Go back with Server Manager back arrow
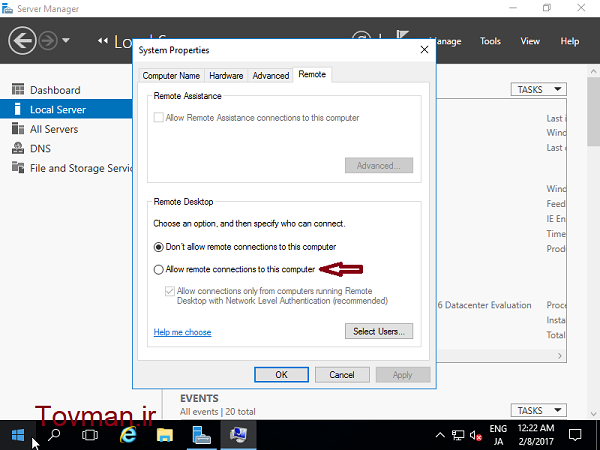This screenshot has height=450, width=600. pos(22,41)
